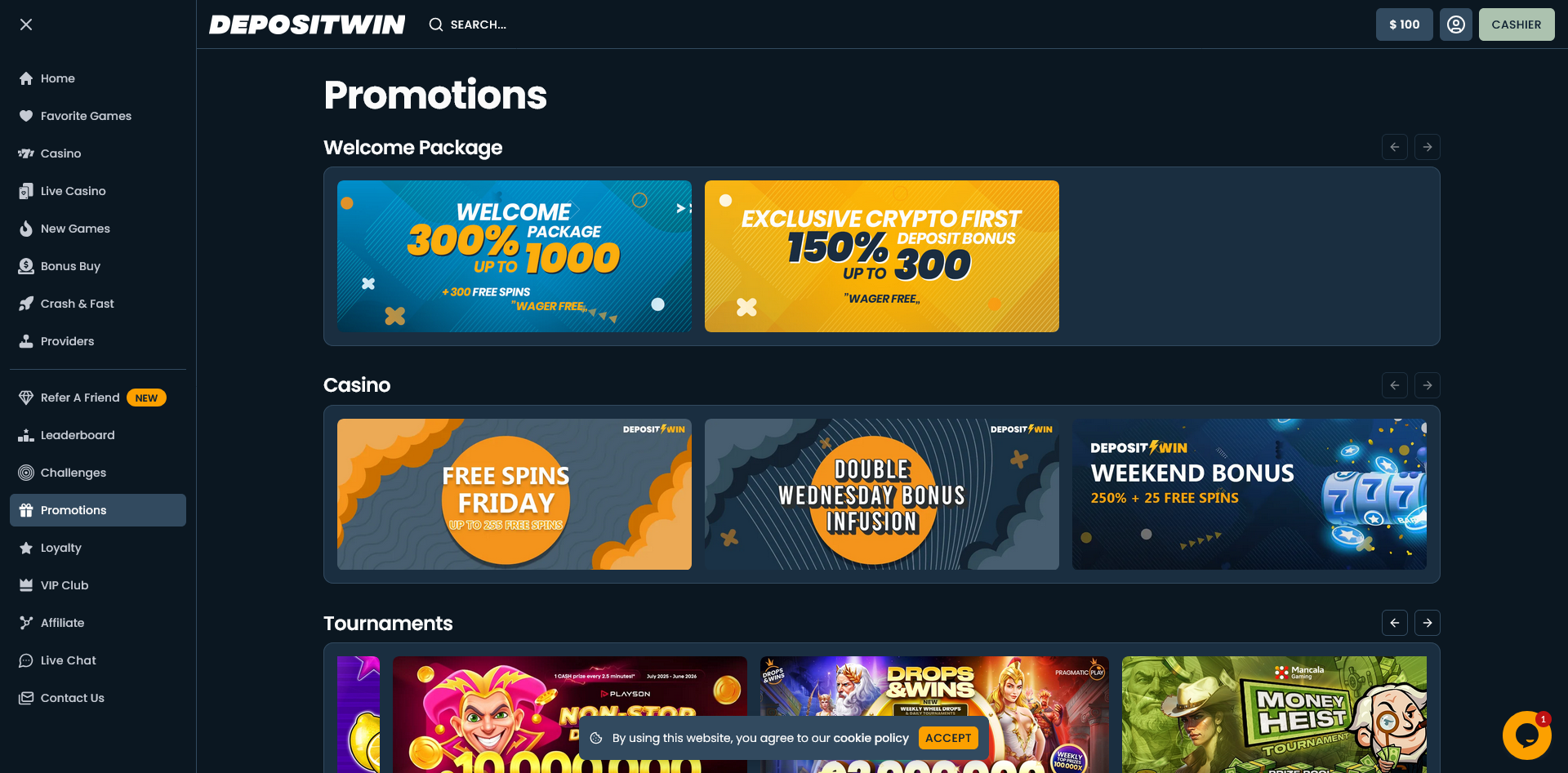Click the Leaderboard podium icon
The width and height of the screenshot is (1568, 773).
click(26, 435)
